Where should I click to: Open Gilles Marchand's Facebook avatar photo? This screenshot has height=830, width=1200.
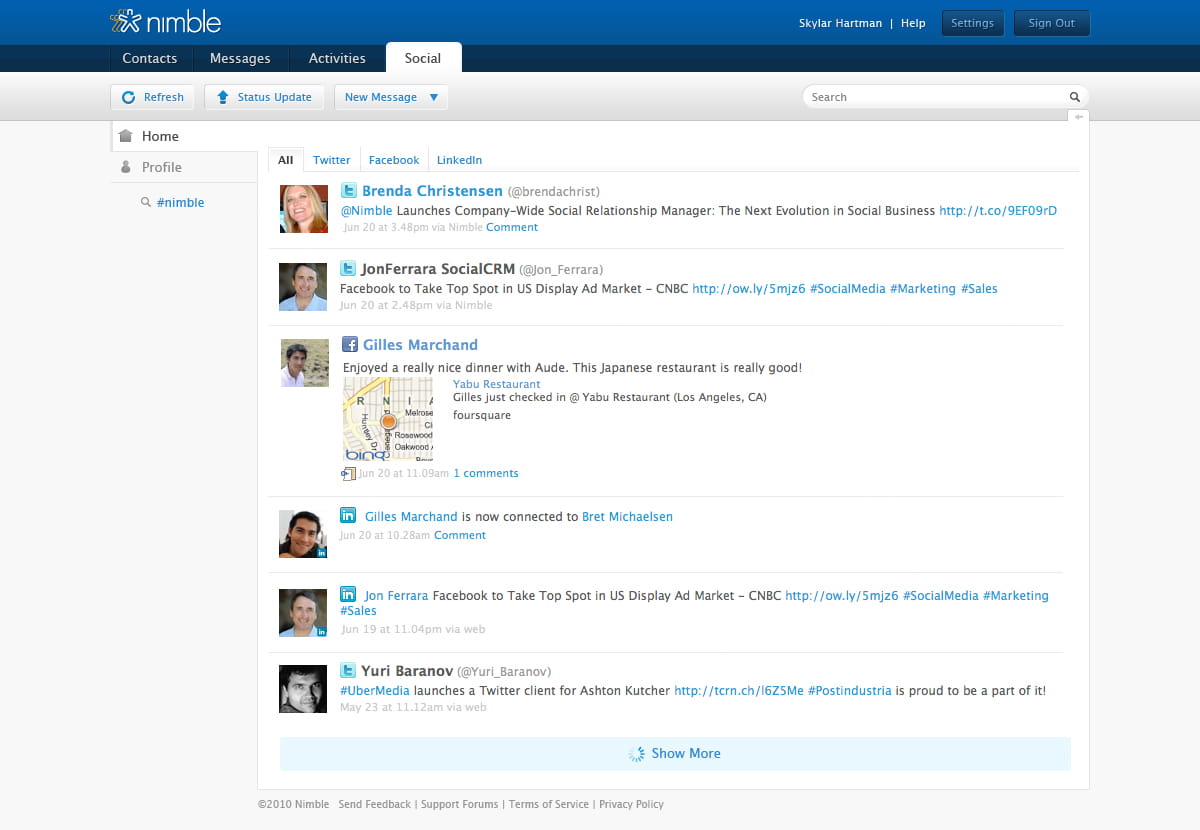305,363
